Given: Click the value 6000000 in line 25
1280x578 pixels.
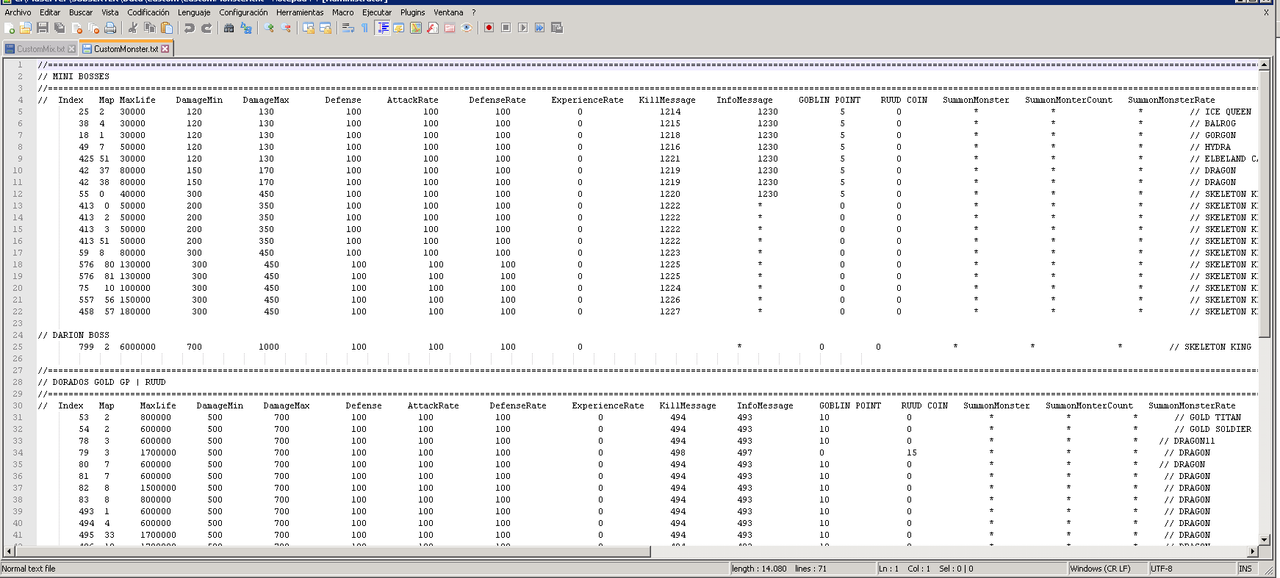Looking at the screenshot, I should coord(138,347).
